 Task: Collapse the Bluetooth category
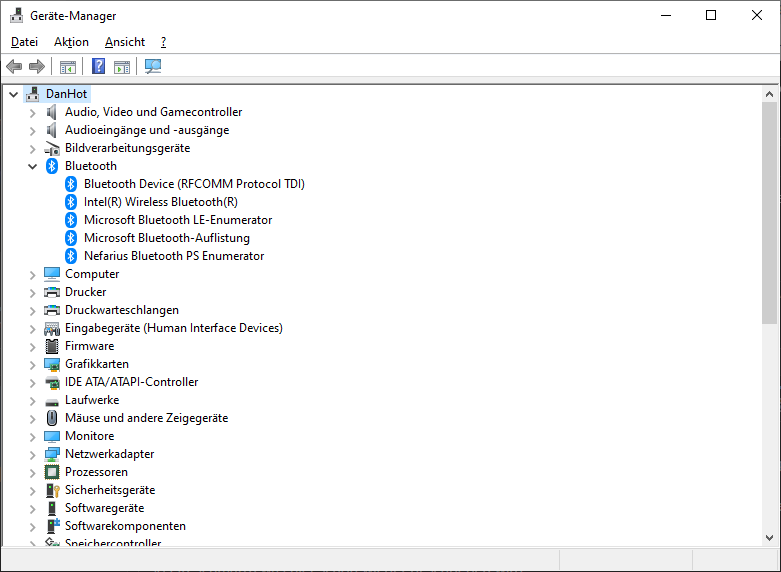pyautogui.click(x=33, y=166)
